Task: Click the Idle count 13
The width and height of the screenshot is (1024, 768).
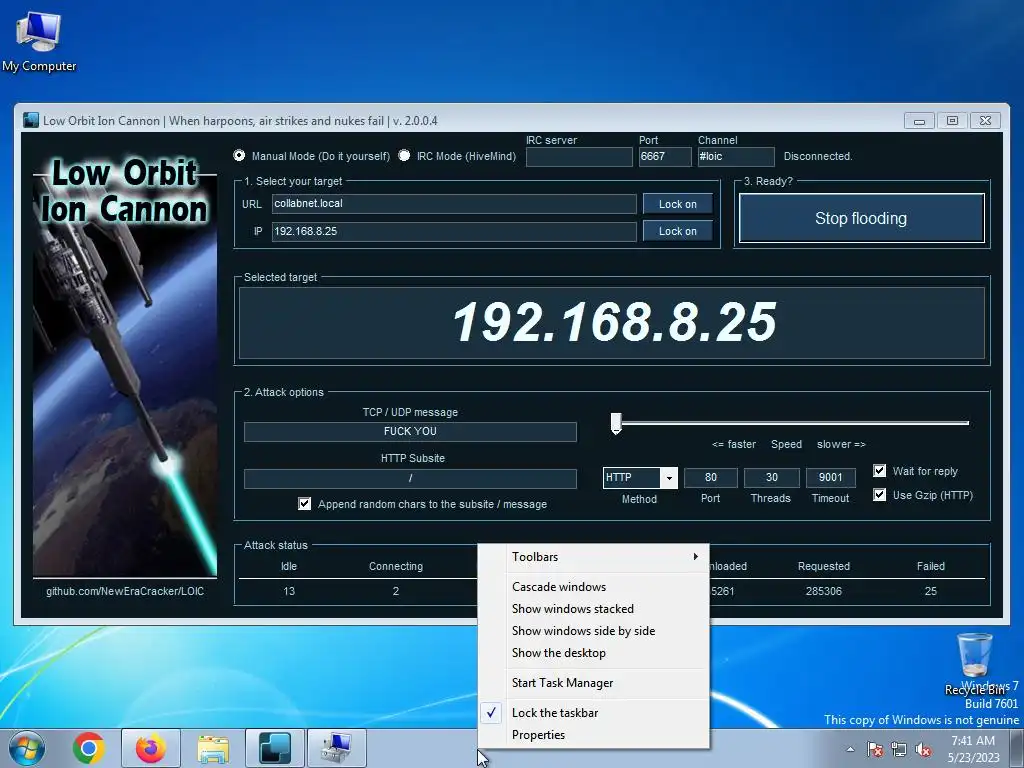Action: [x=289, y=591]
